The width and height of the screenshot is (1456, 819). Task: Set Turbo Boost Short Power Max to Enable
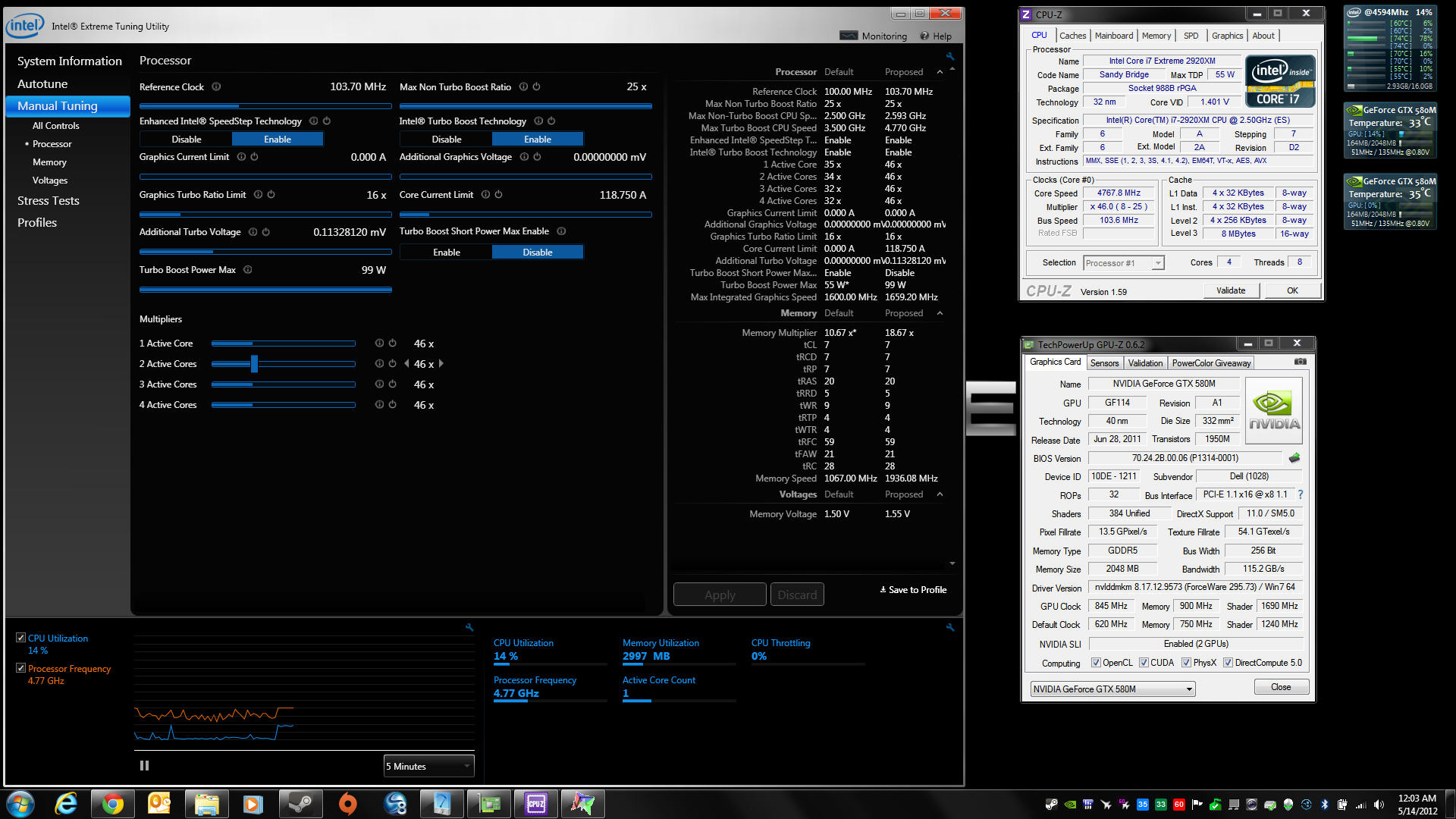point(446,253)
